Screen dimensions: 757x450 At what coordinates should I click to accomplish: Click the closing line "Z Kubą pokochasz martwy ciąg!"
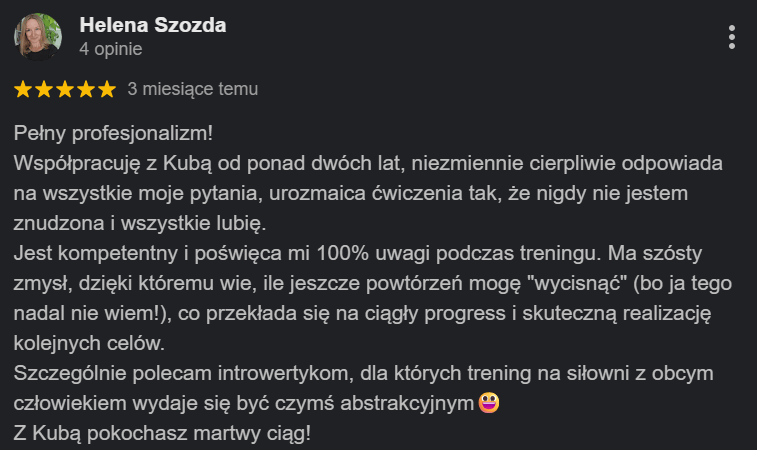[x=162, y=433]
